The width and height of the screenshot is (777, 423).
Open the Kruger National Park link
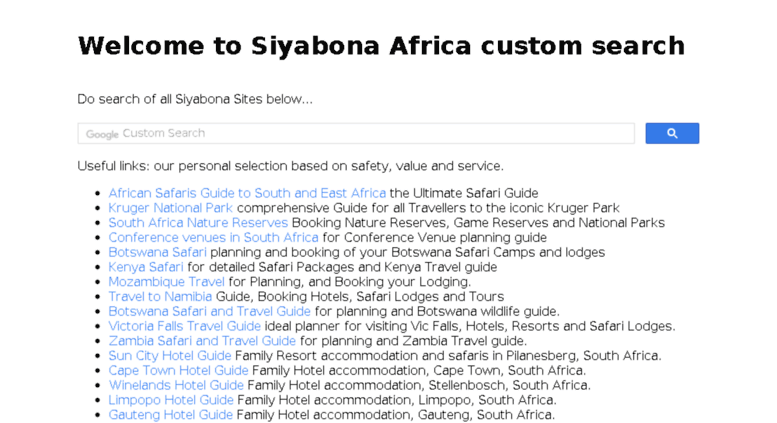[x=170, y=208]
